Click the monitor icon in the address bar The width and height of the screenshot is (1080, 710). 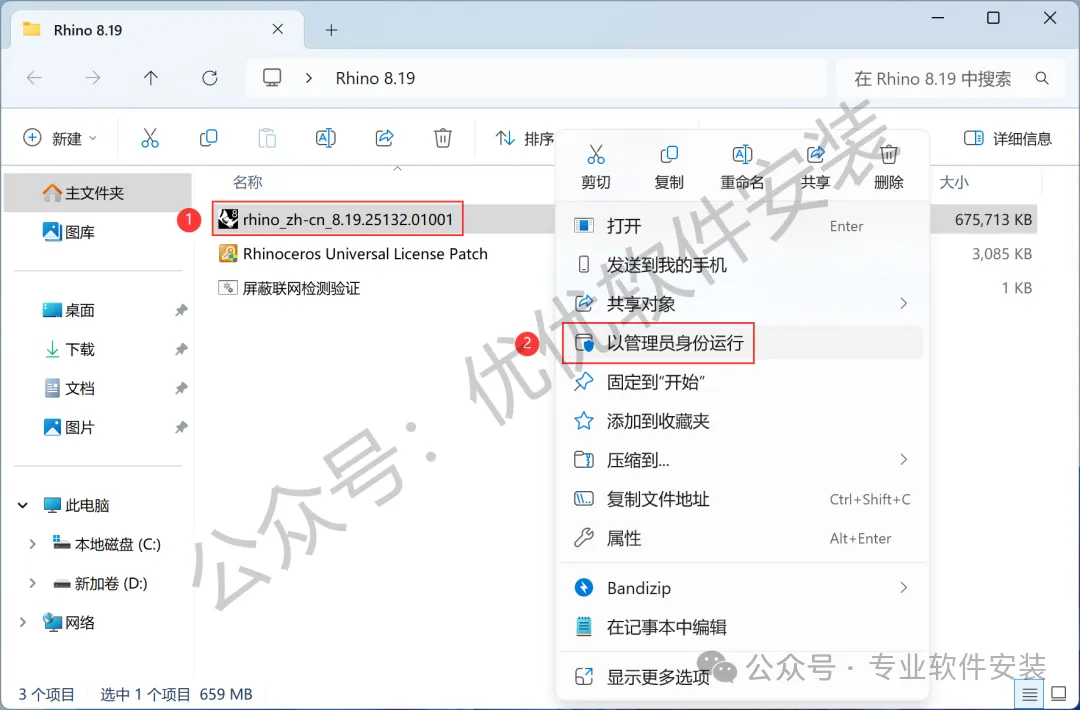[272, 78]
